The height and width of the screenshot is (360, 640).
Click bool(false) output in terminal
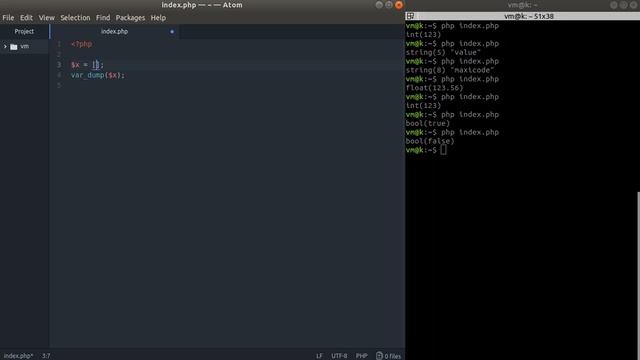point(430,141)
